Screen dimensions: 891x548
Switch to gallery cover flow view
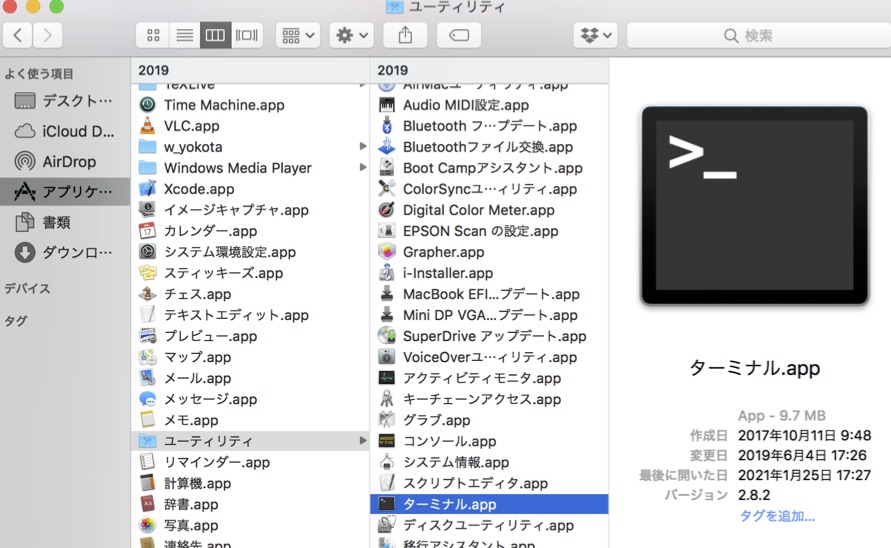[247, 35]
